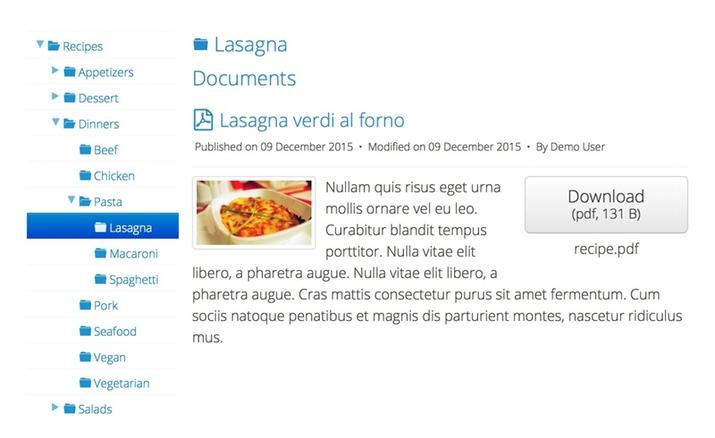Collapse the Pasta folder arrow
Screen dimensions: 715x438
tap(71, 200)
